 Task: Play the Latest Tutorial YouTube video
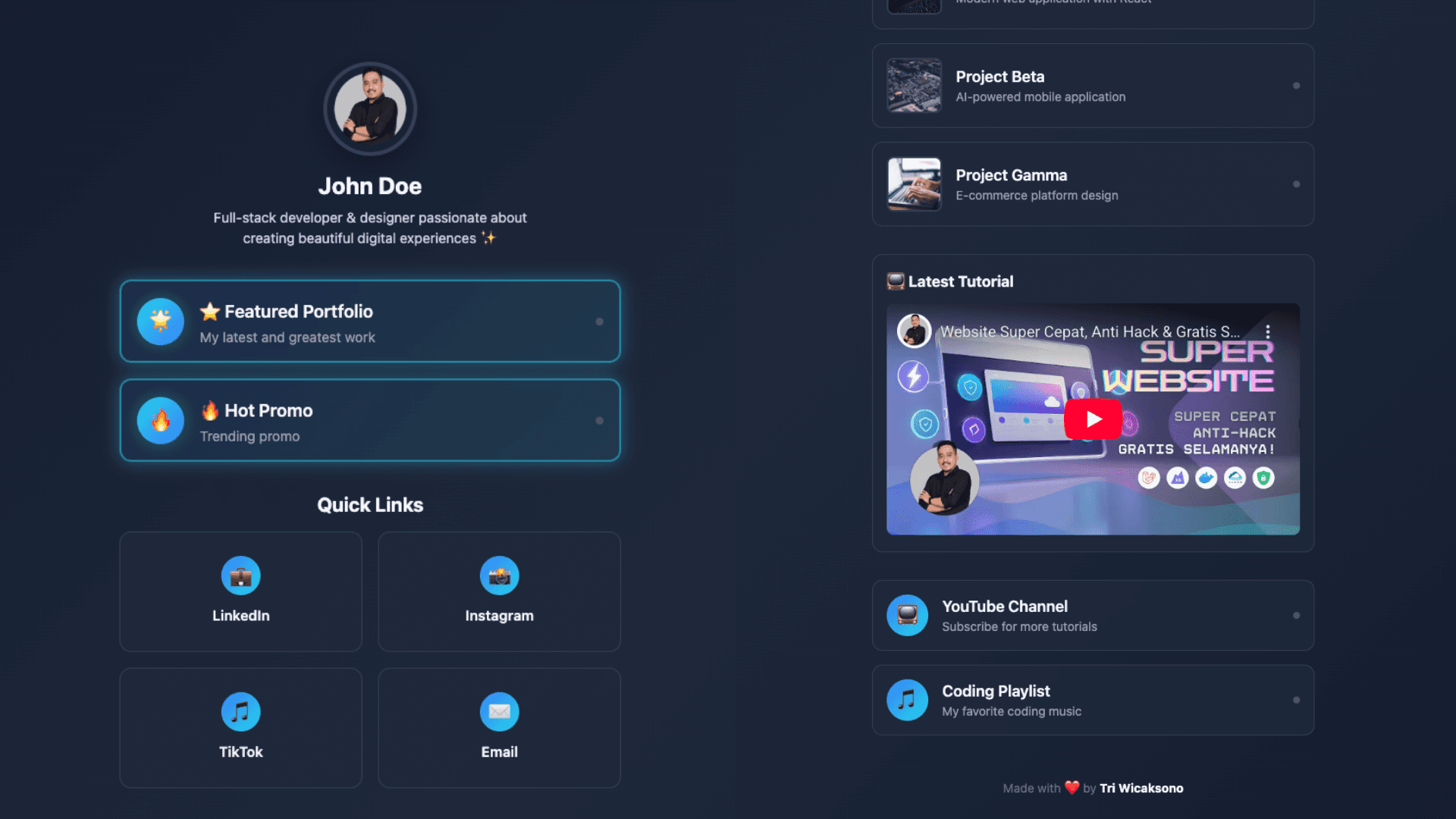point(1093,419)
